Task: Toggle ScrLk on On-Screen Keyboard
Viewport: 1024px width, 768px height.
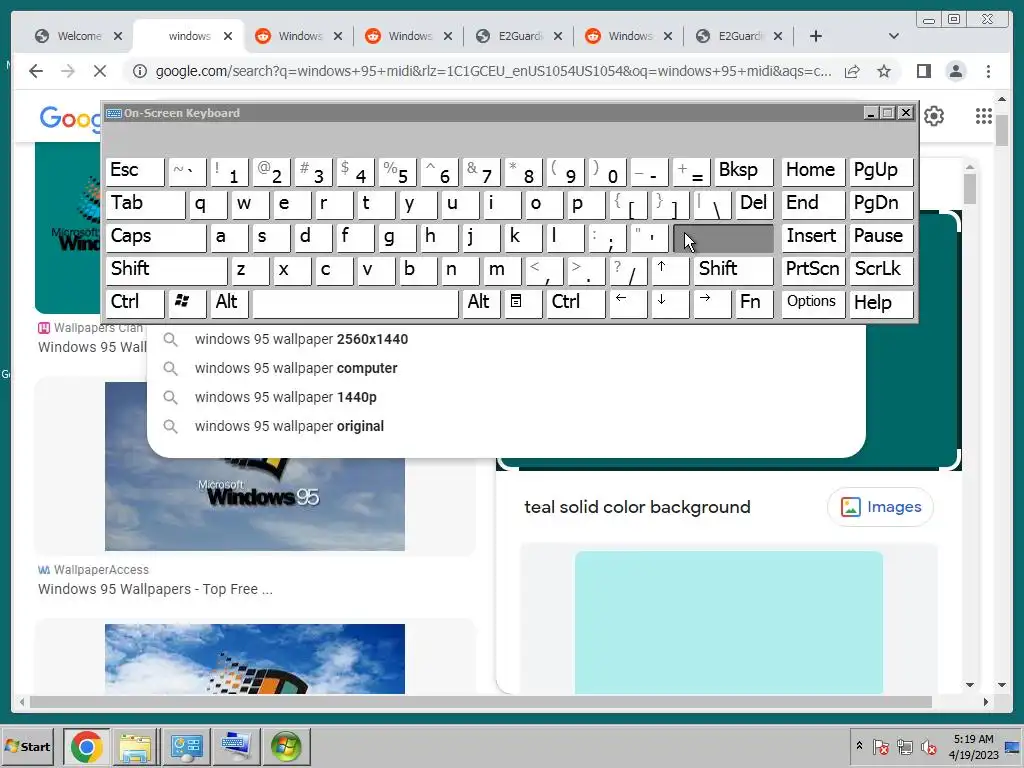Action: (881, 270)
